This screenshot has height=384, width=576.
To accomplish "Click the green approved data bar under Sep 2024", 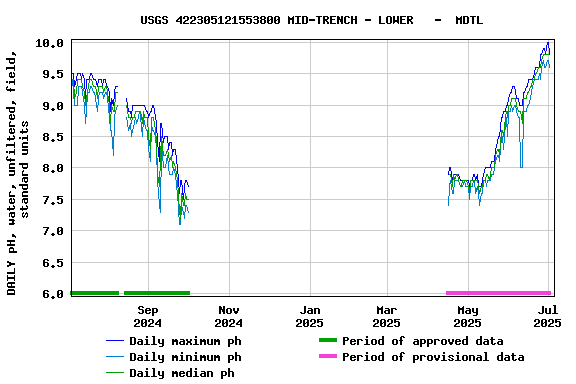I will click(157, 293).
